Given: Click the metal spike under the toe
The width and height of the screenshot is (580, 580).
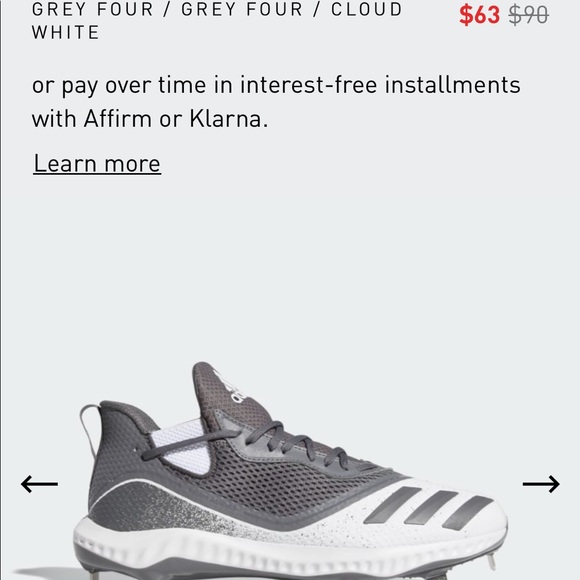Looking at the screenshot, I should coord(491,562).
